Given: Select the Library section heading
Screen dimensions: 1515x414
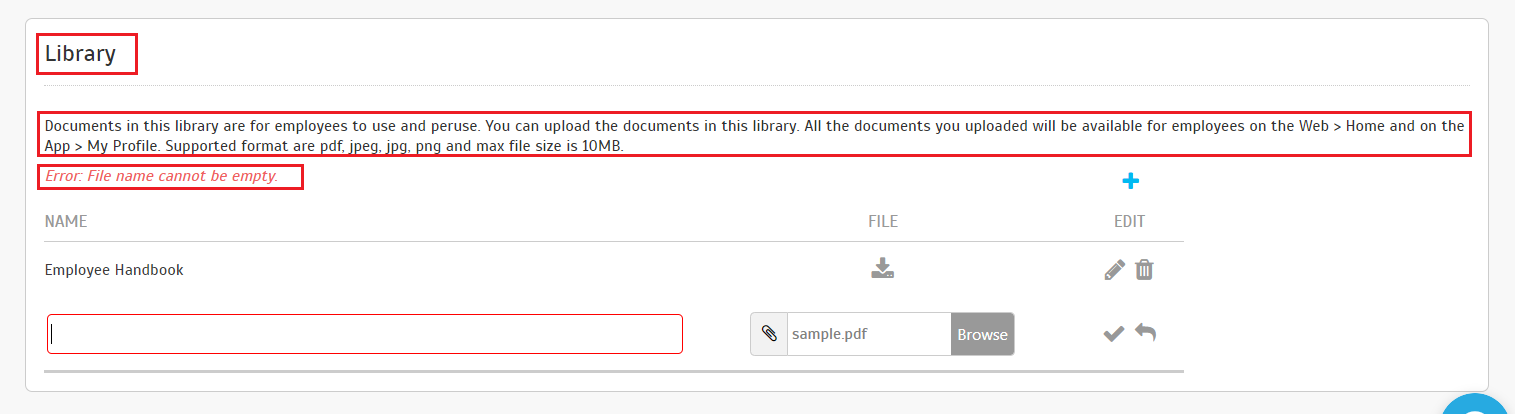Looking at the screenshot, I should (80, 54).
